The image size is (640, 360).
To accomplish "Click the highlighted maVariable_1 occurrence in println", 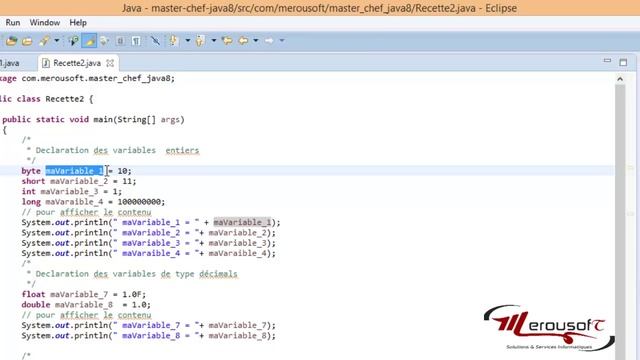I will pyautogui.click(x=242, y=222).
